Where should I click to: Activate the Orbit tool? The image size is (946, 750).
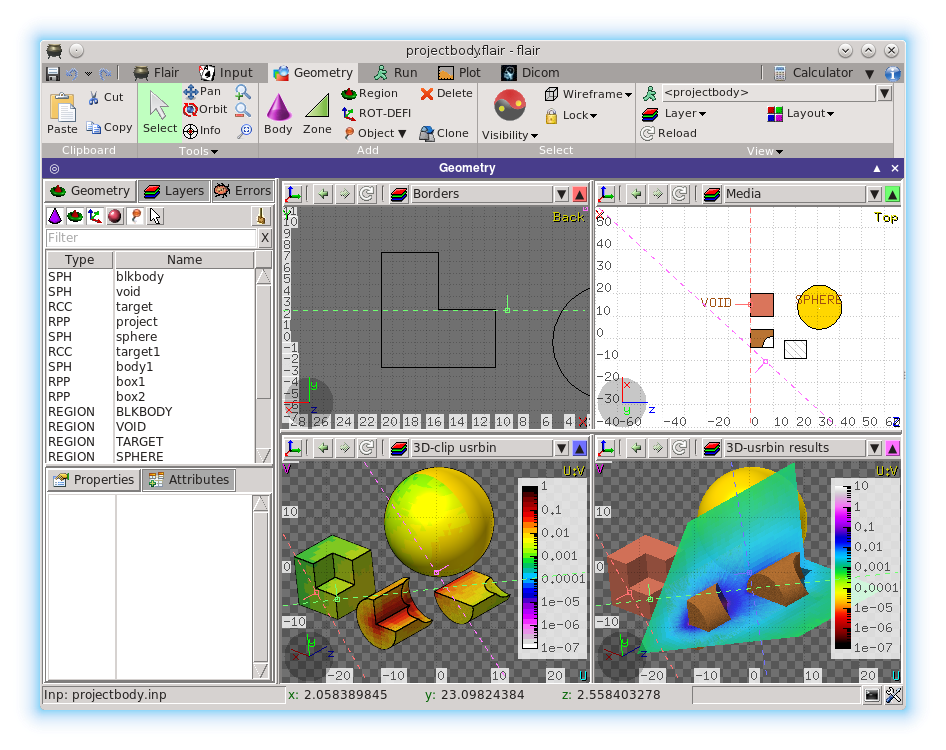coord(205,110)
